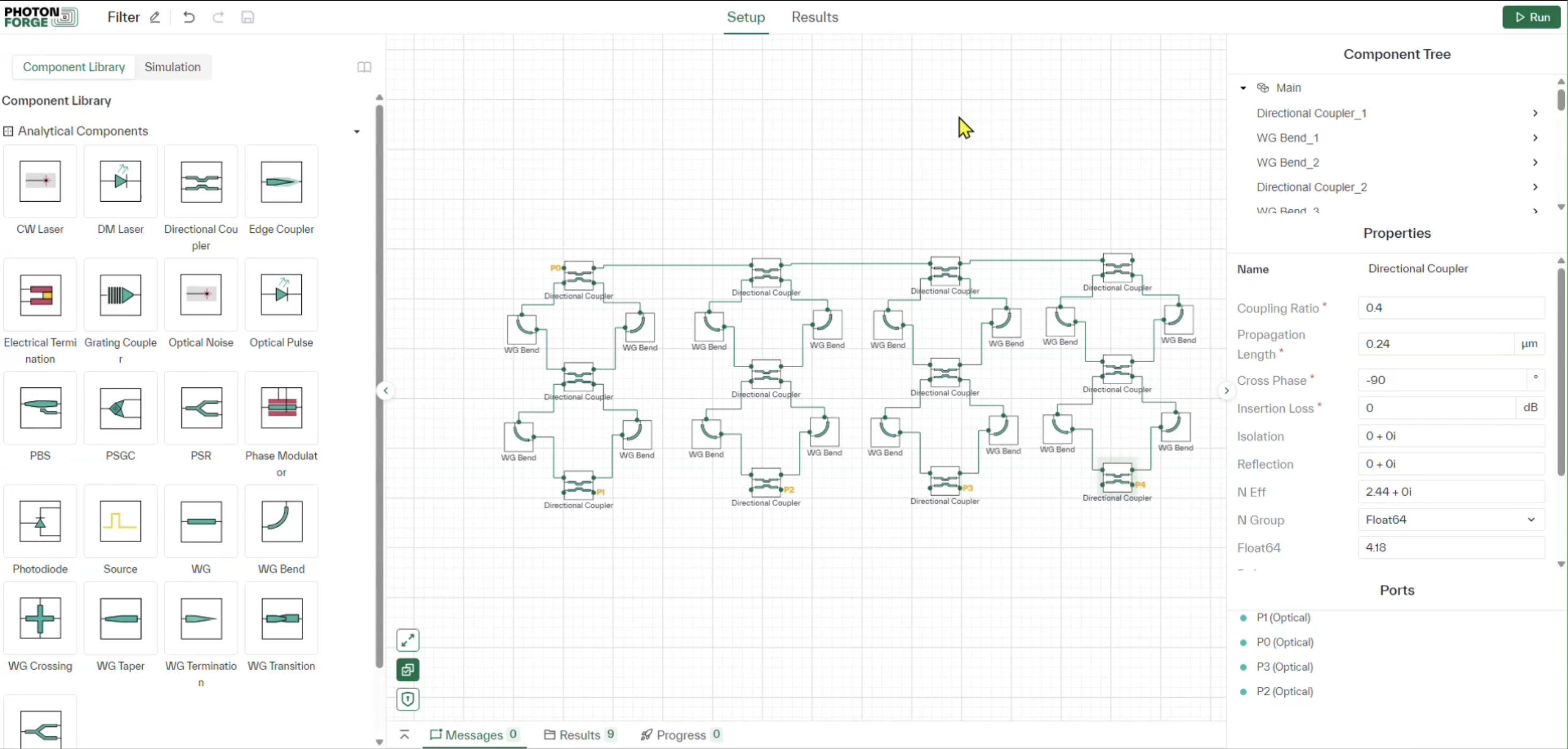Switch to the Simulation tab

[172, 67]
